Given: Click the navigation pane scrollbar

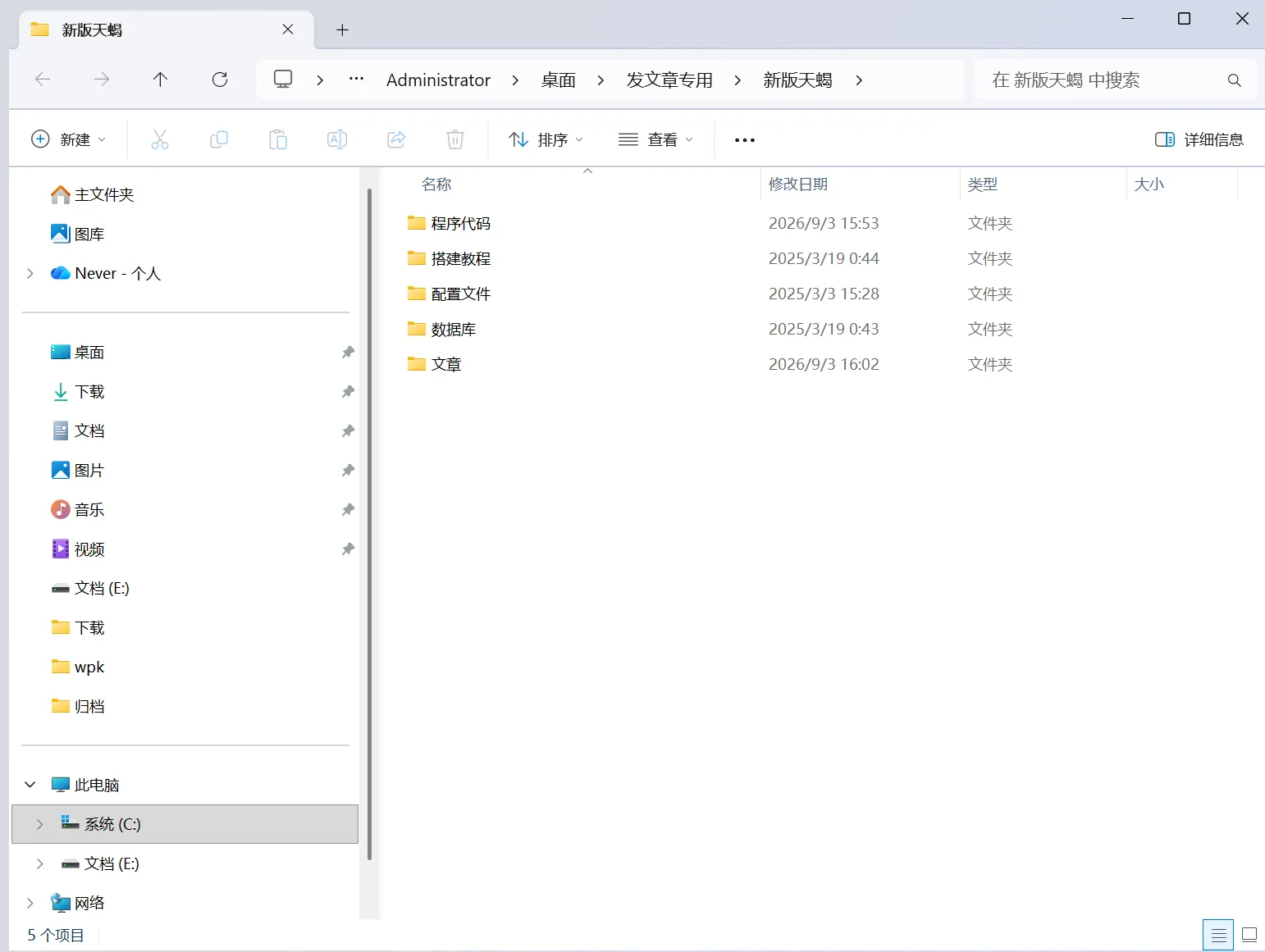Looking at the screenshot, I should pos(369,525).
